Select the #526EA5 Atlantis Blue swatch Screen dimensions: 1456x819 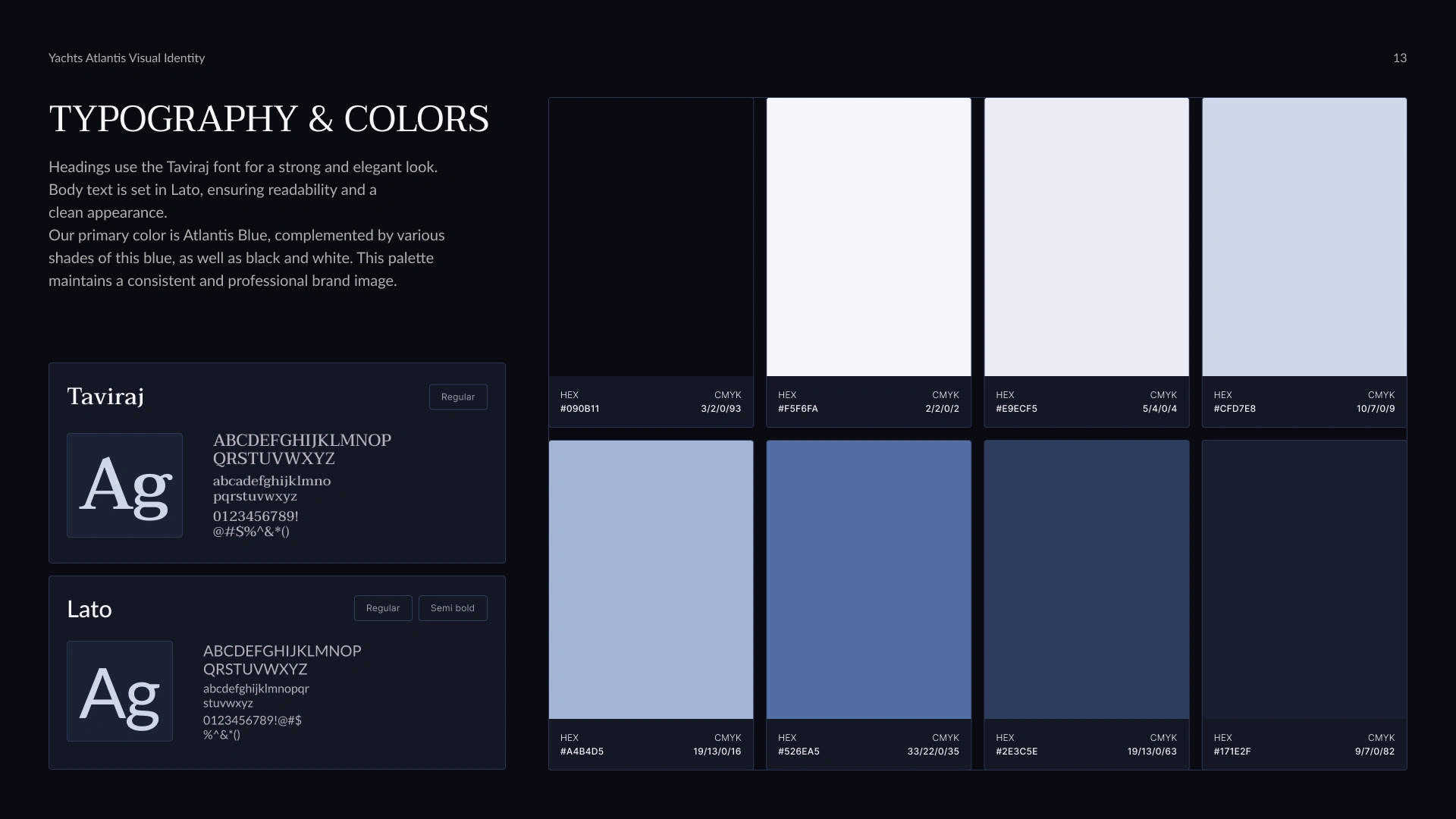click(x=869, y=579)
